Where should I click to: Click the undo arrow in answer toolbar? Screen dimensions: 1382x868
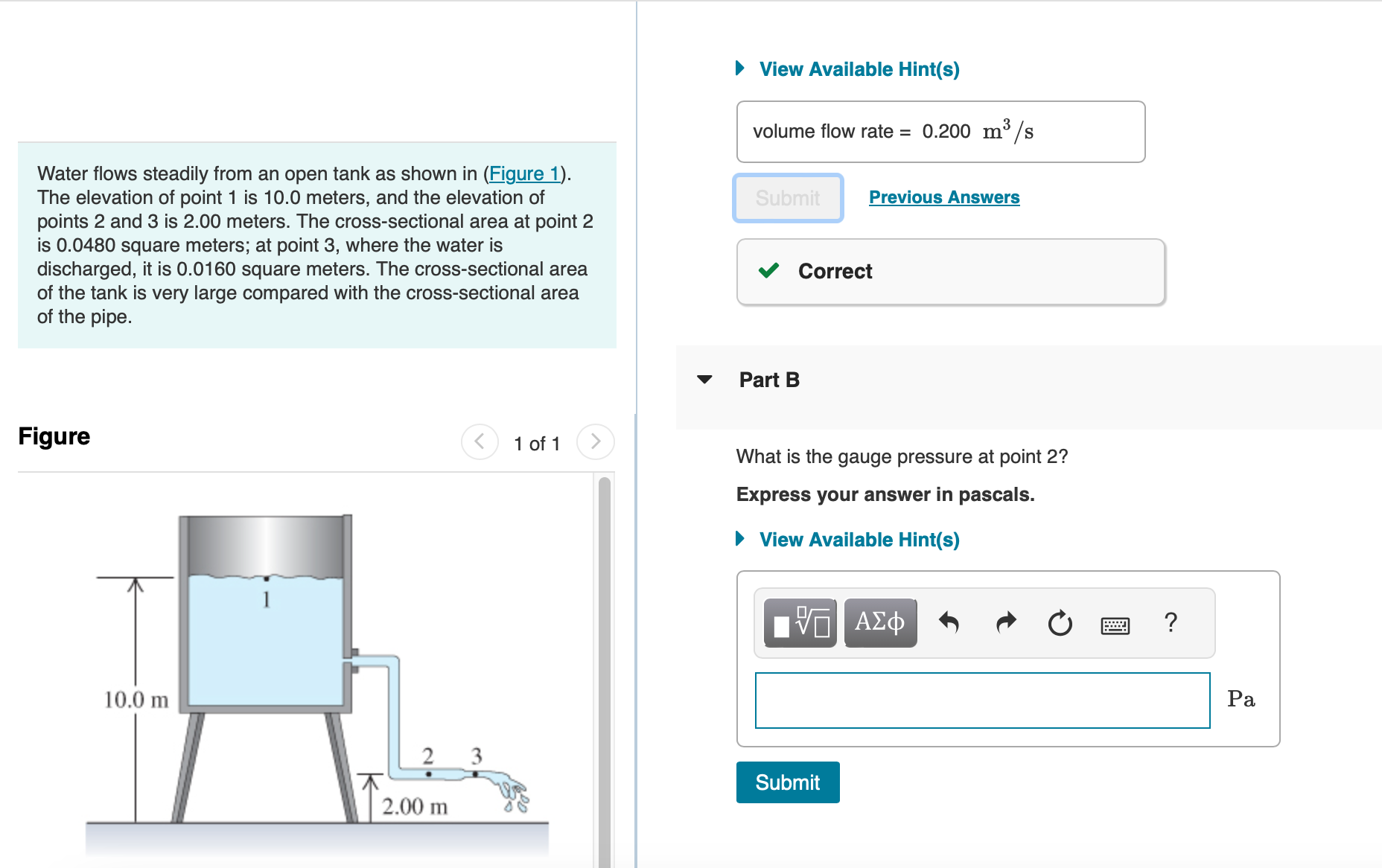point(948,622)
